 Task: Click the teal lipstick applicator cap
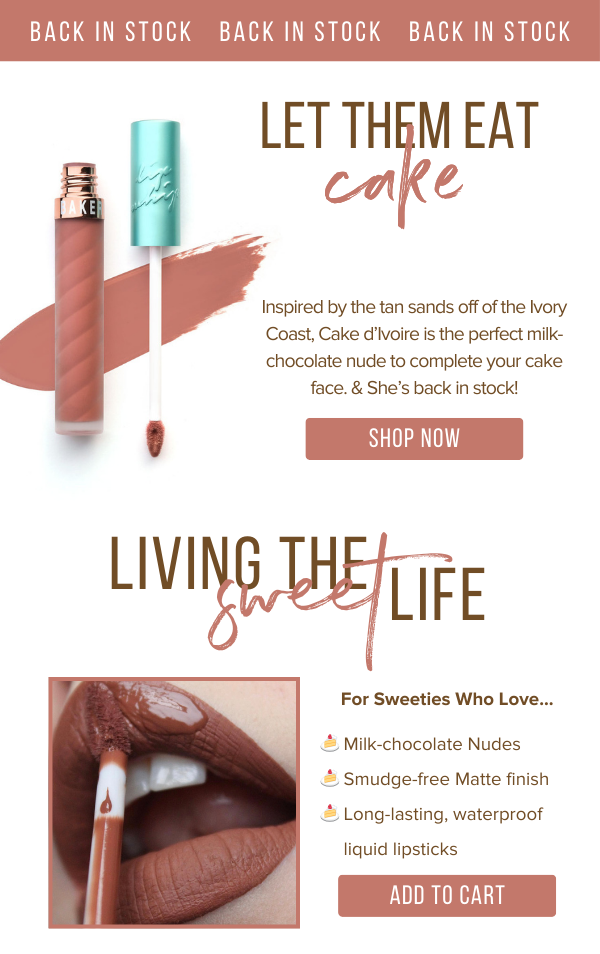[x=156, y=183]
